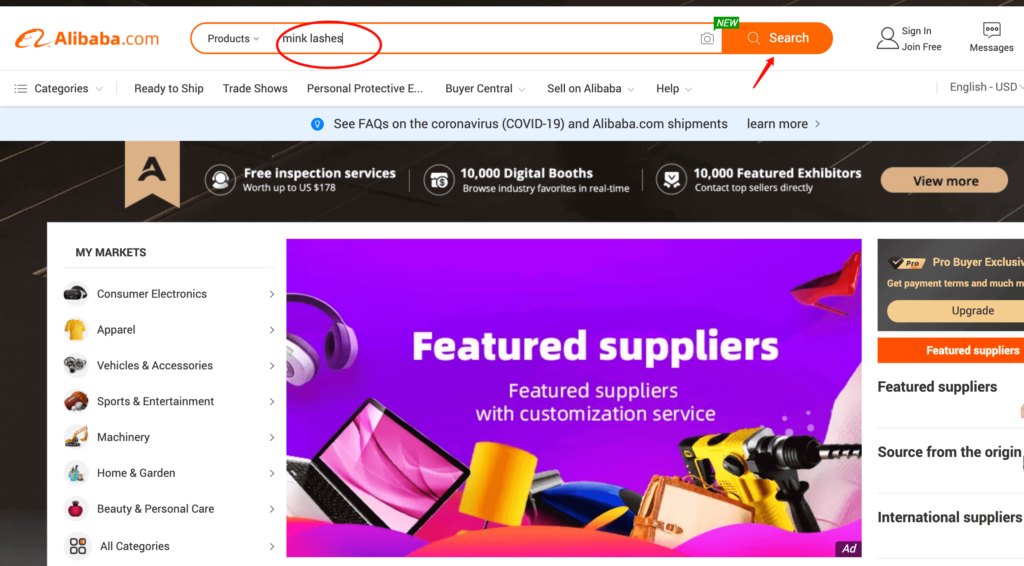The width and height of the screenshot is (1024, 566).
Task: Select the Featured suppliers orange tab
Action: (951, 351)
